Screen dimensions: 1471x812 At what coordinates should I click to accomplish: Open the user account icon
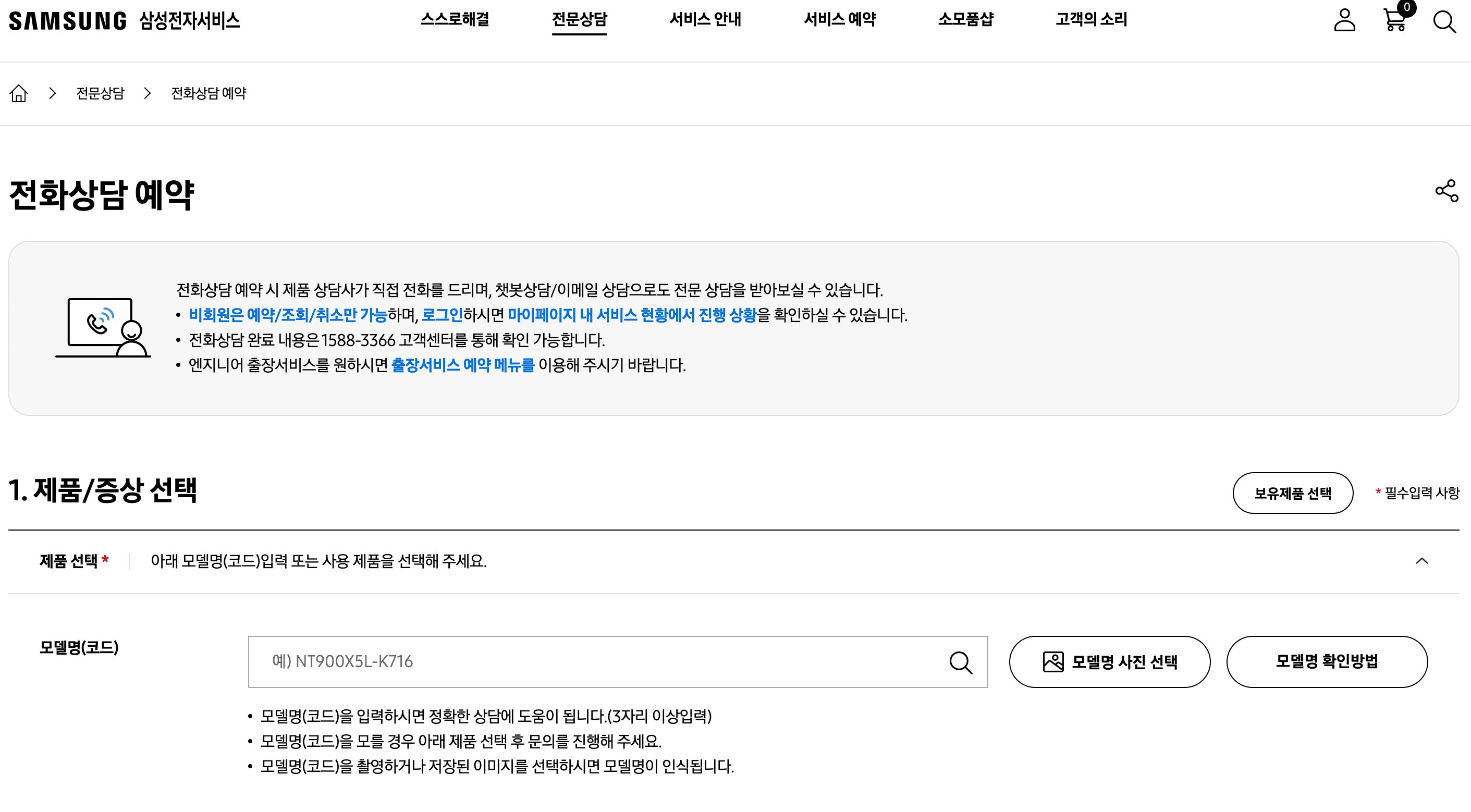tap(1344, 20)
